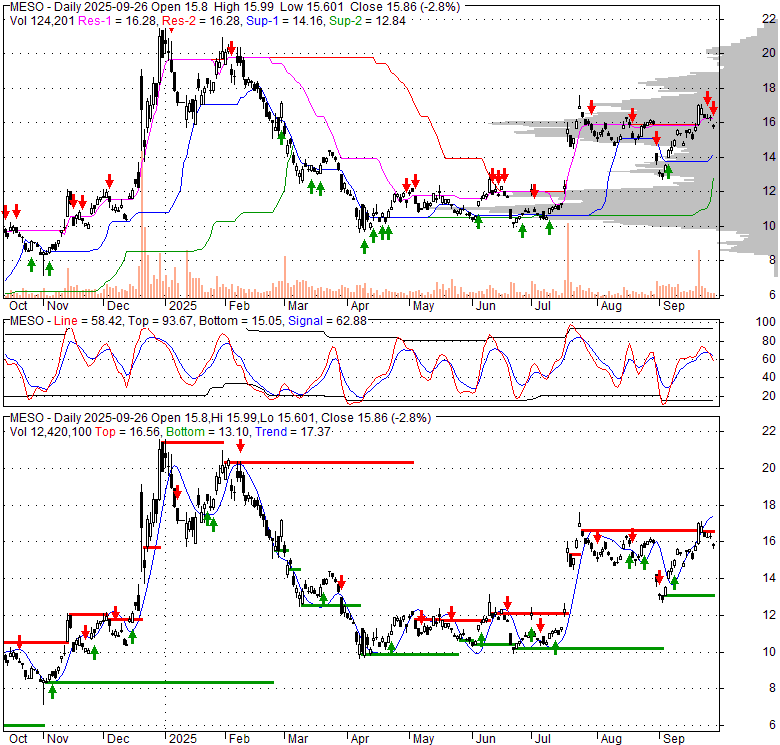Click Top = 16.56 in bottom chart
This screenshot has height=745, width=780.
128,432
